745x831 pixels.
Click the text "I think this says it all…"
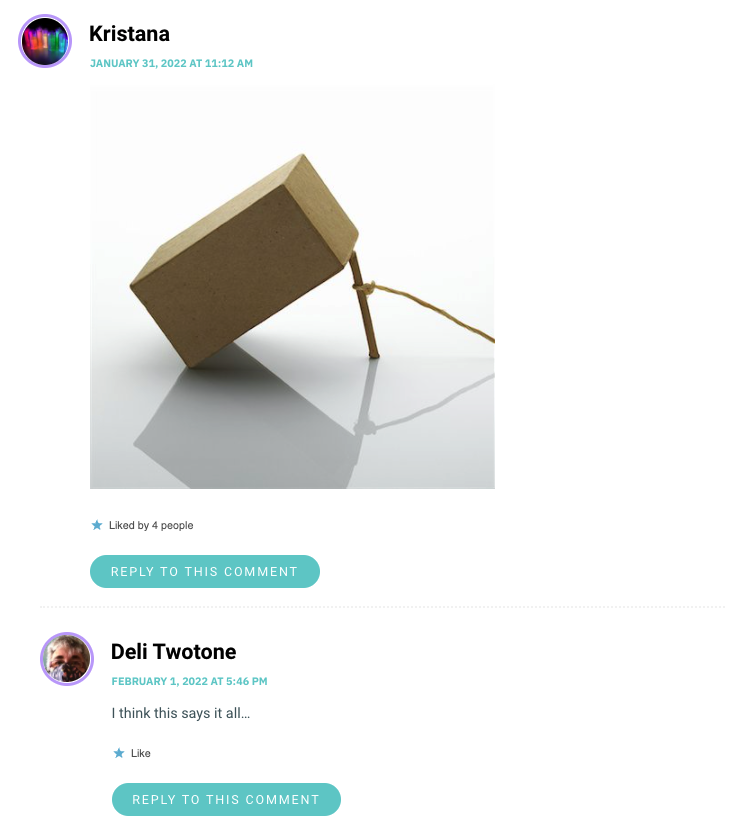click(181, 713)
